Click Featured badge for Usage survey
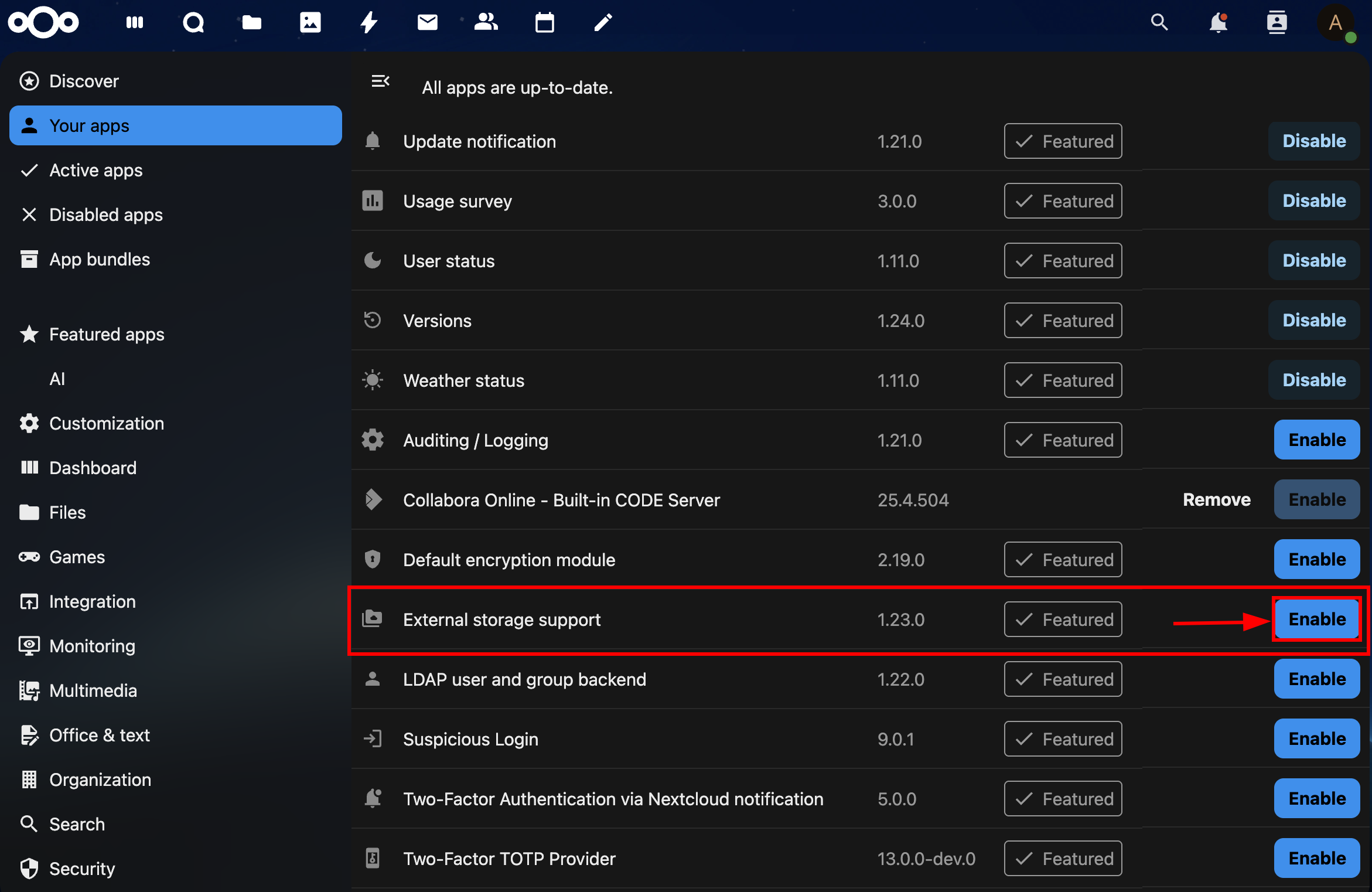Image resolution: width=1372 pixels, height=892 pixels. [x=1063, y=201]
